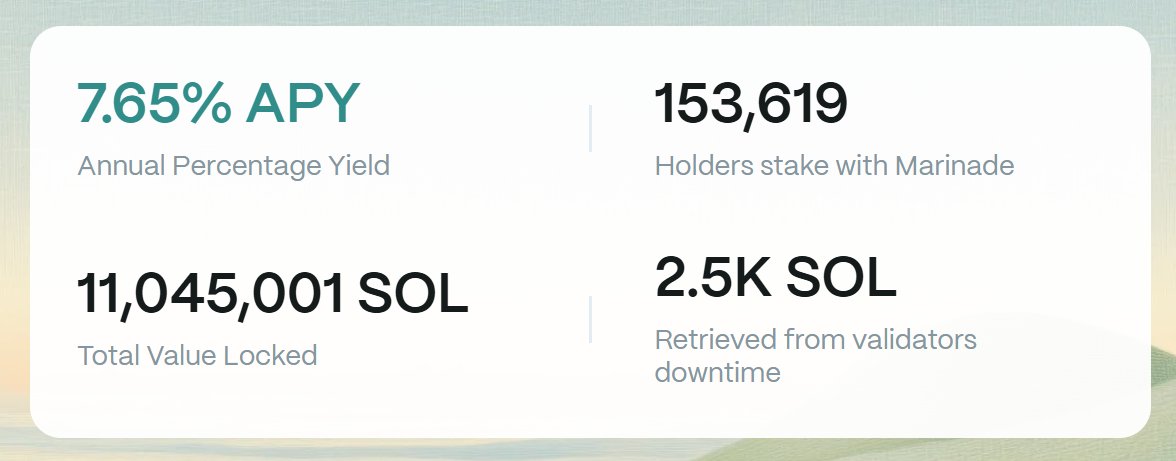Select the Retrieved from validators downtime caption
This screenshot has width=1176, height=461.
815,355
